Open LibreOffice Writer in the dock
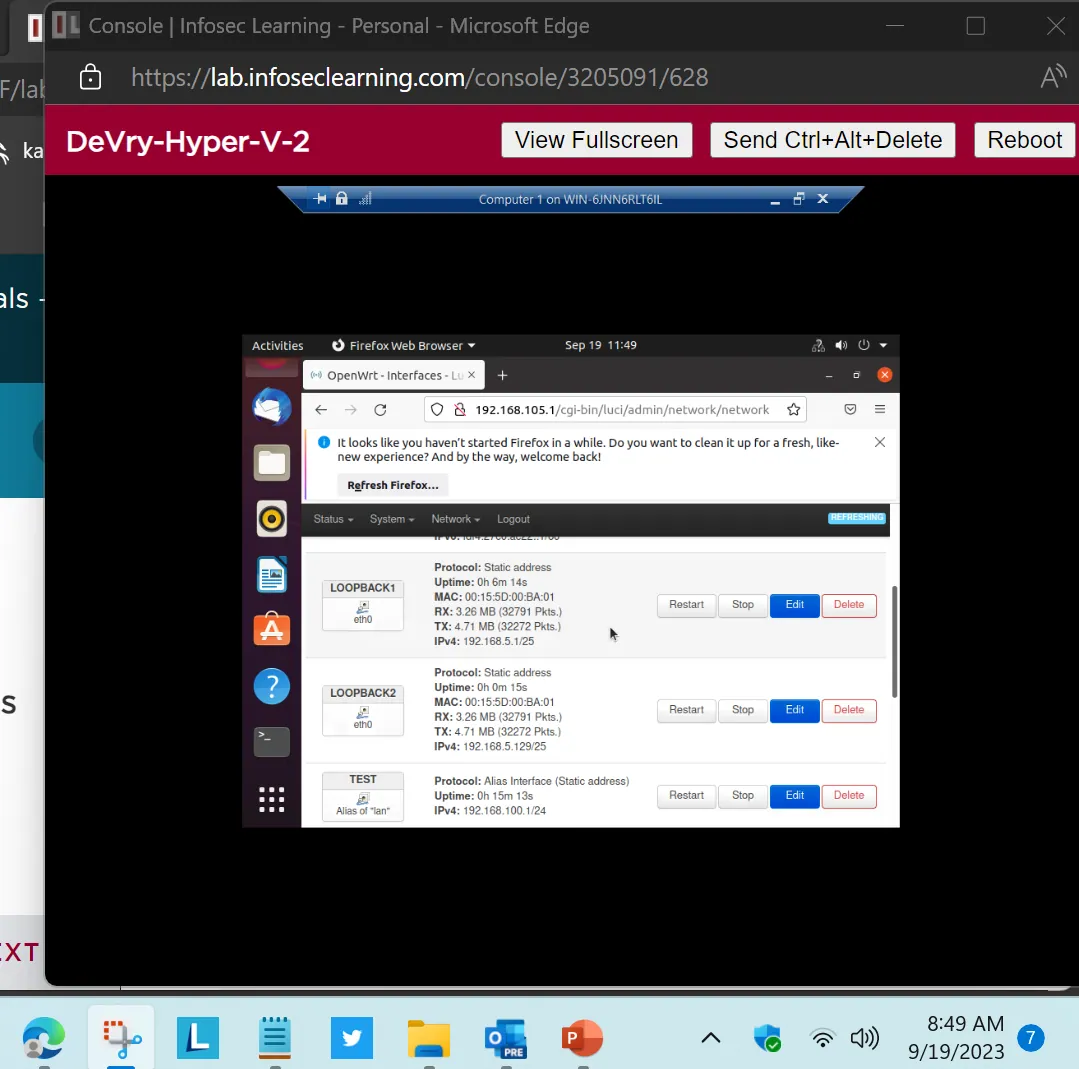The width and height of the screenshot is (1079, 1069). [272, 574]
